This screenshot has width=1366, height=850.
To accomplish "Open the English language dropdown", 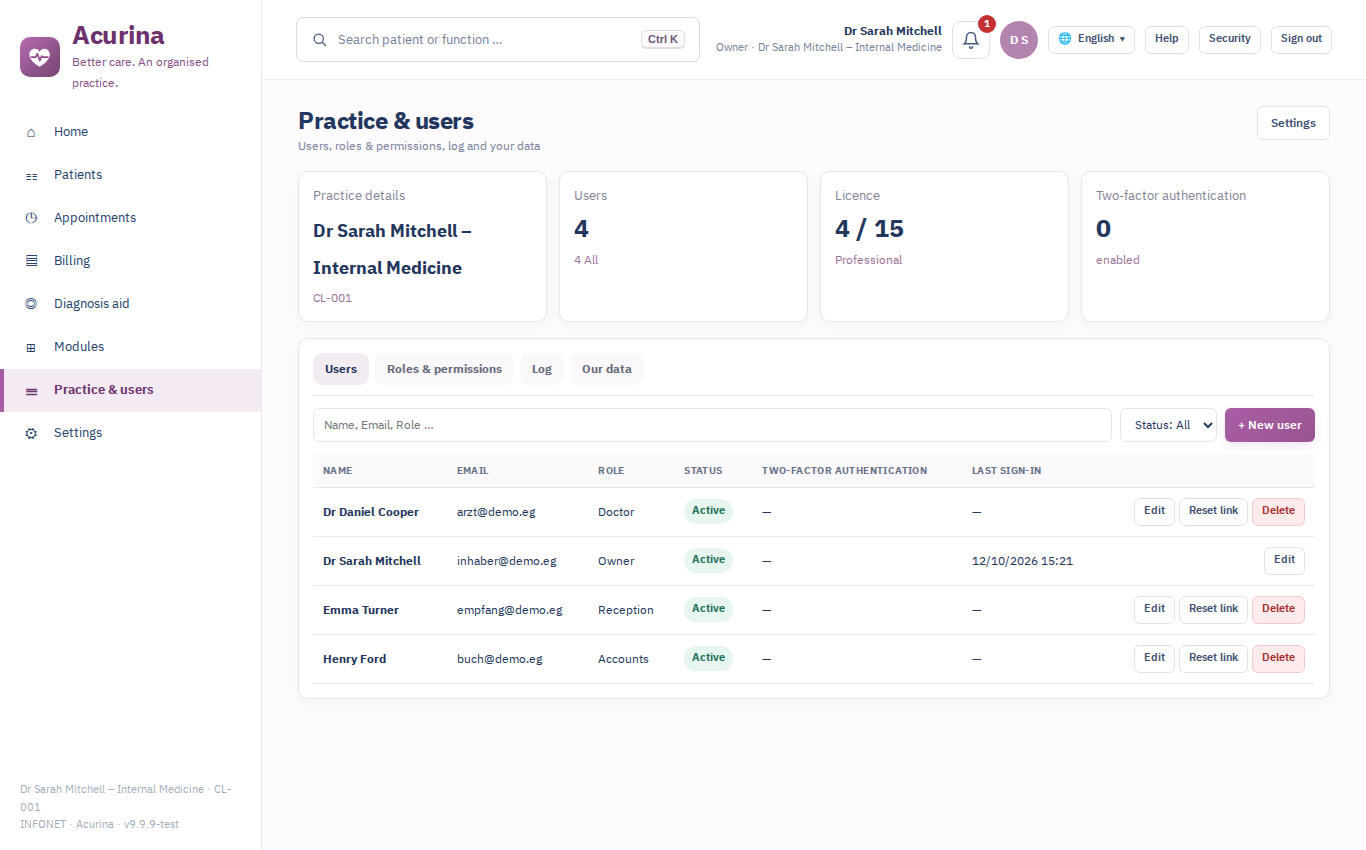I will coord(1091,39).
